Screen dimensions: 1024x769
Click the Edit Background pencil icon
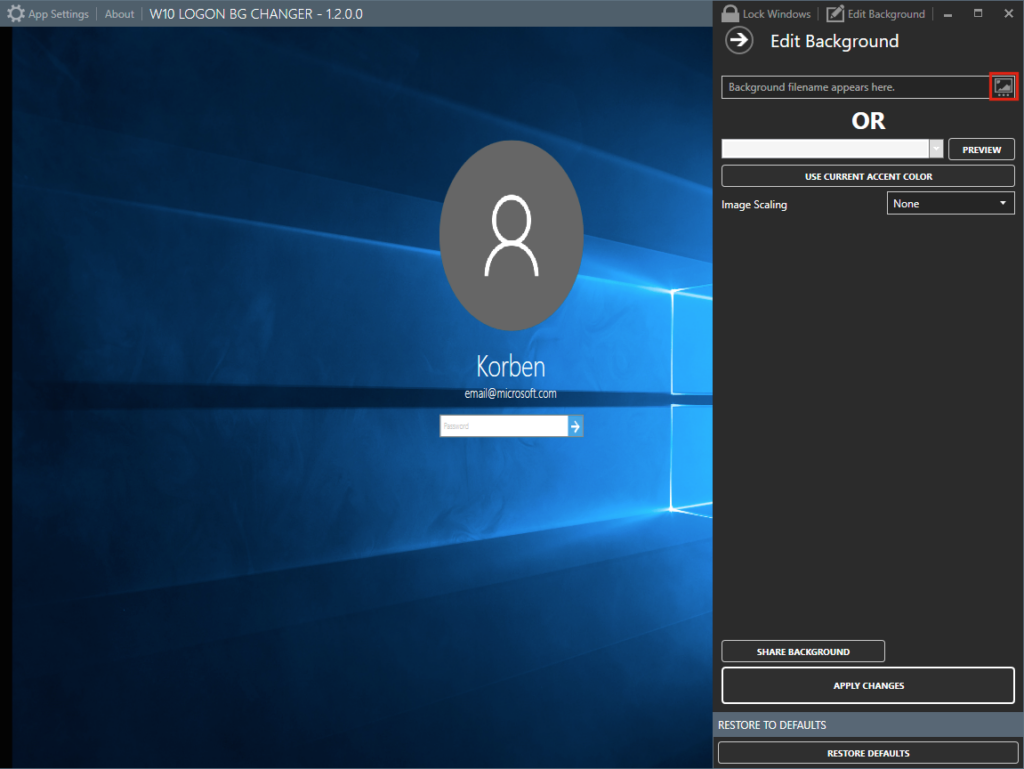coord(835,14)
